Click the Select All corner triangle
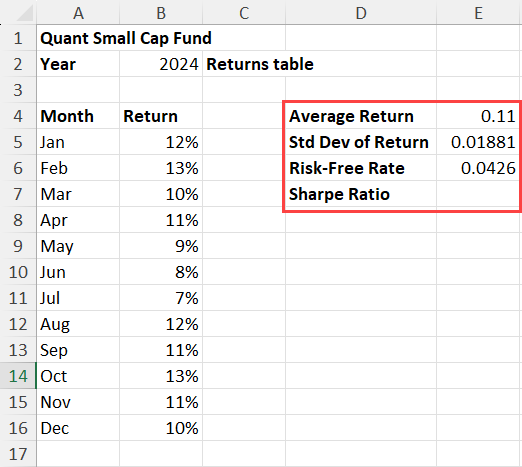This screenshot has width=522, height=467. (25, 14)
